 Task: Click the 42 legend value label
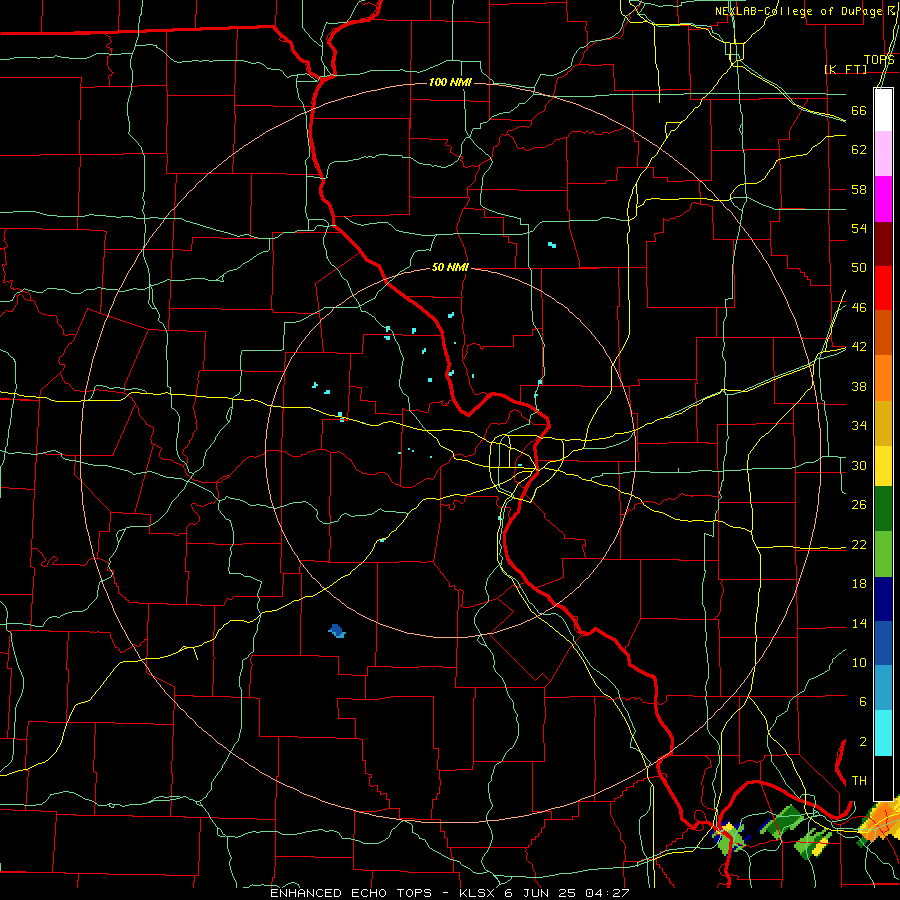tap(859, 347)
